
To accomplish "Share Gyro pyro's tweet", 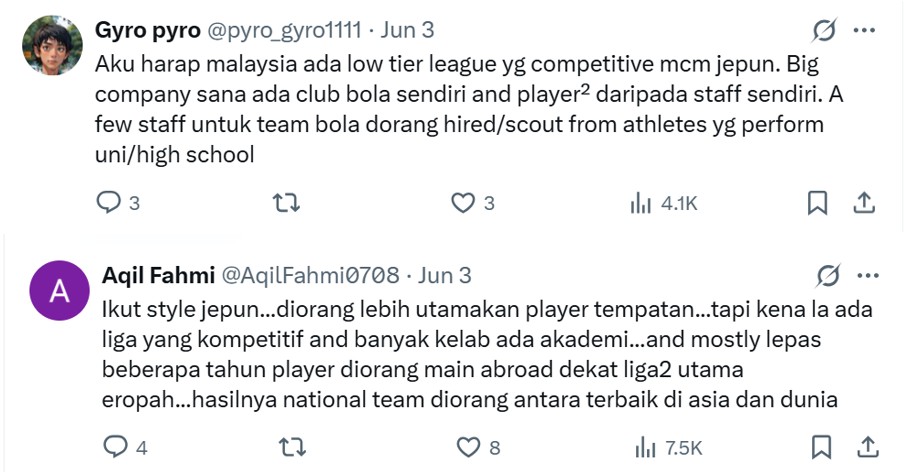I will [864, 203].
